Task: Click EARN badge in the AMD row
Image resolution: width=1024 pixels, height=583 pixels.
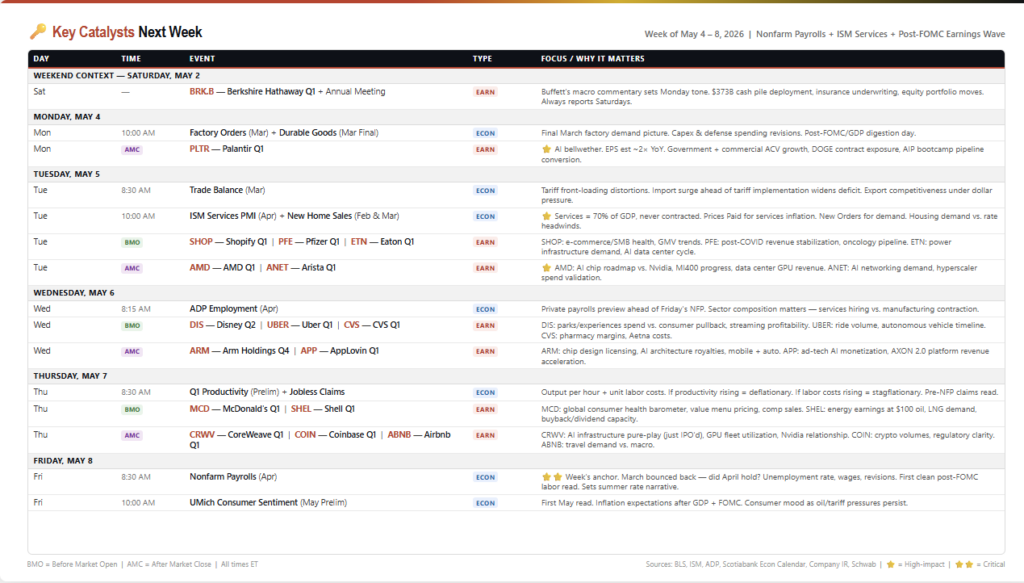Action: pyautogui.click(x=485, y=268)
